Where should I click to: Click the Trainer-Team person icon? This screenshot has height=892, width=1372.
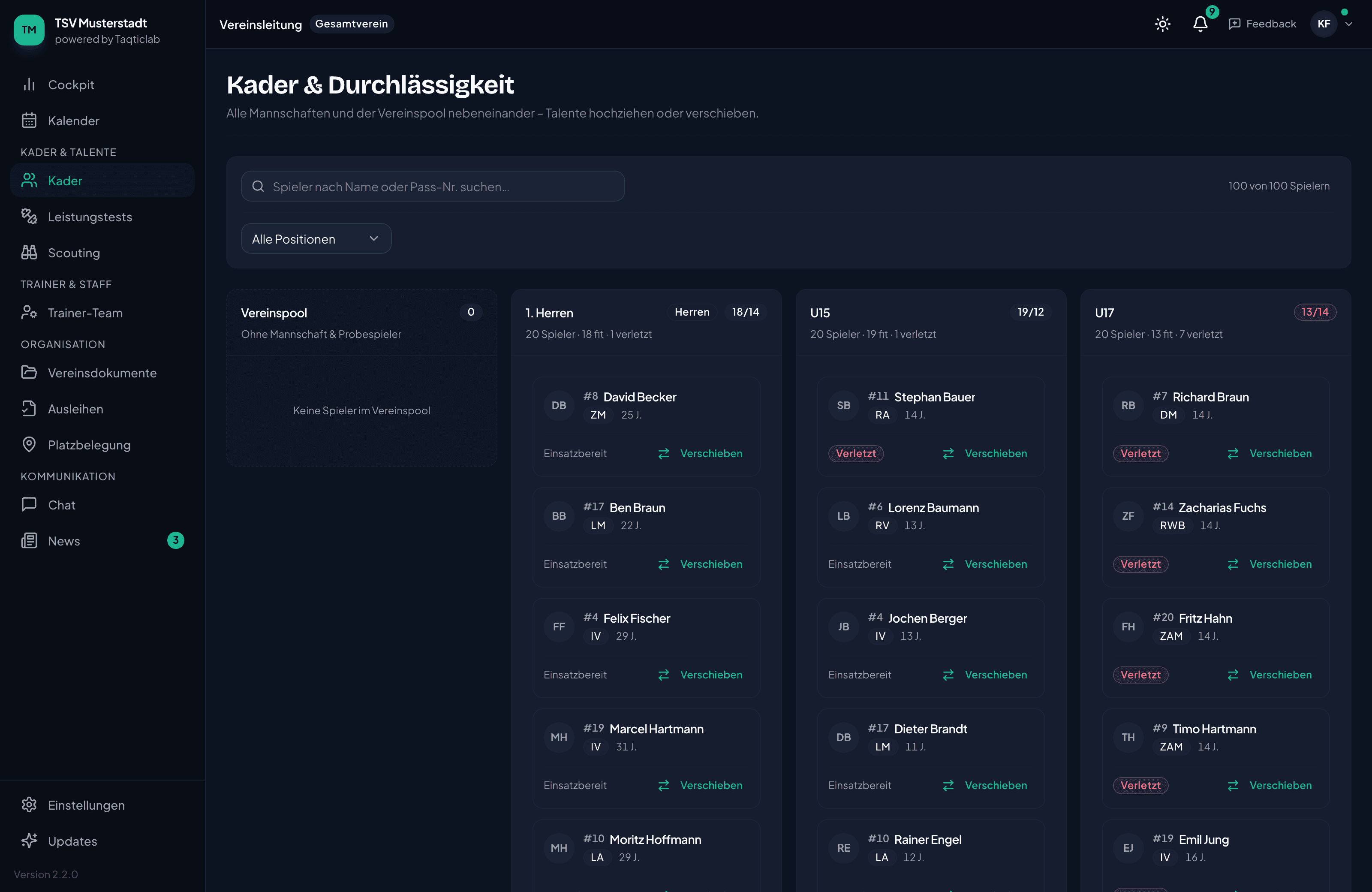coord(29,313)
